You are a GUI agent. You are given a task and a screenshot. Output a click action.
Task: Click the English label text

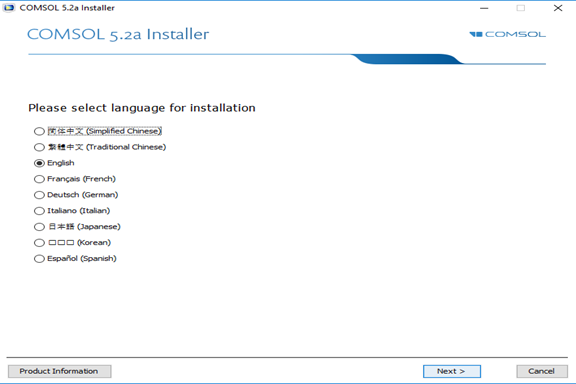click(x=61, y=163)
